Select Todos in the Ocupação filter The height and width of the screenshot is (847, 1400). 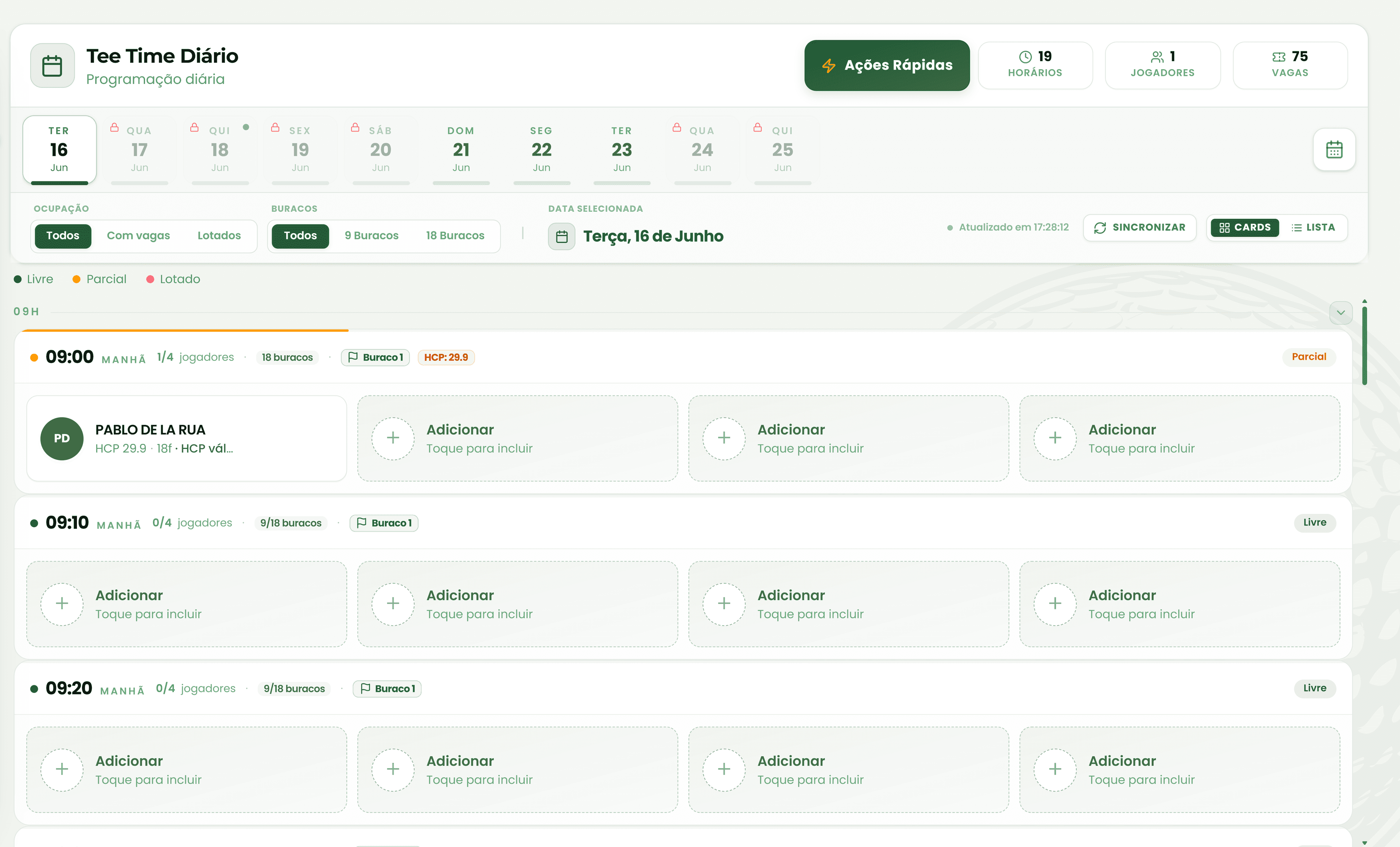click(x=62, y=236)
